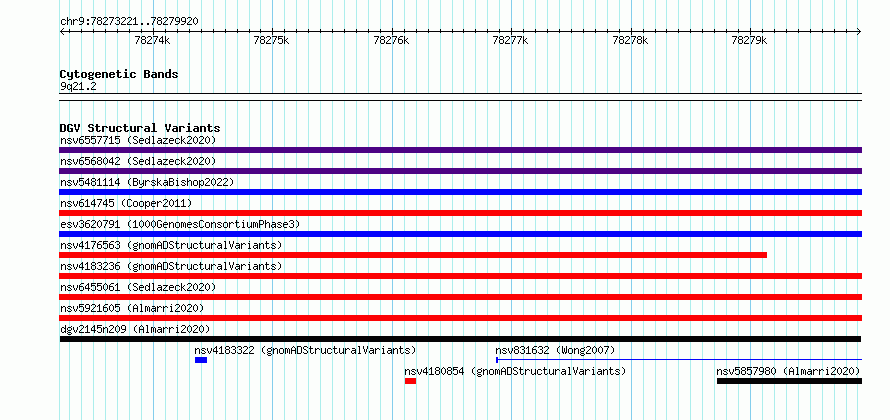
Task: Select the dgv2145n209 black variant bar
Action: coord(460,339)
